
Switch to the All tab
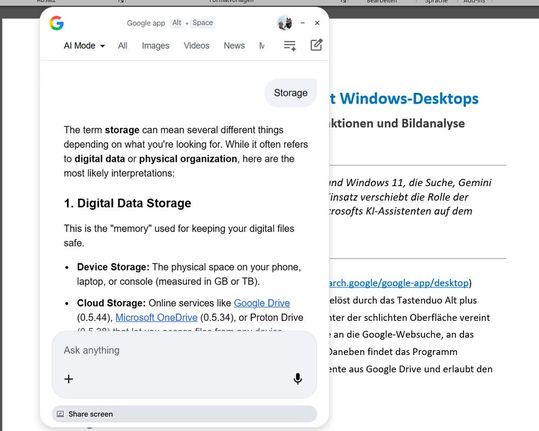pyautogui.click(x=122, y=46)
